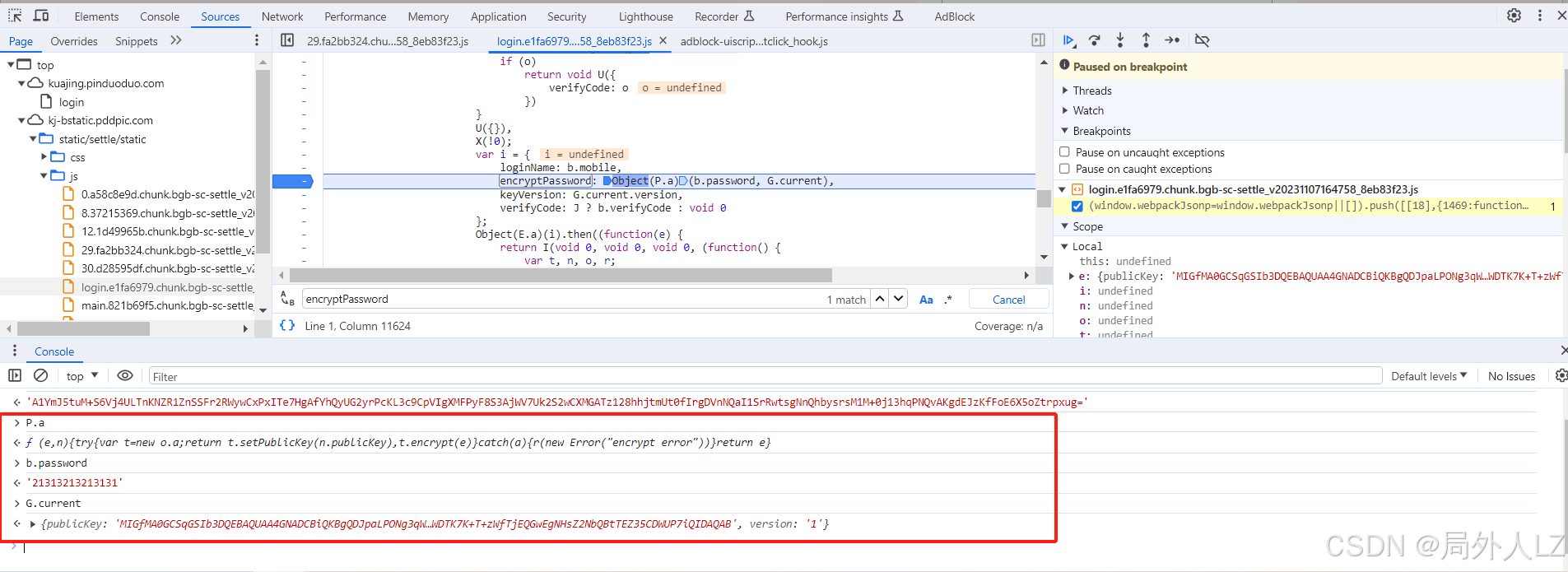This screenshot has width=1568, height=572.
Task: Open the console context top dropdown
Action: click(x=82, y=375)
